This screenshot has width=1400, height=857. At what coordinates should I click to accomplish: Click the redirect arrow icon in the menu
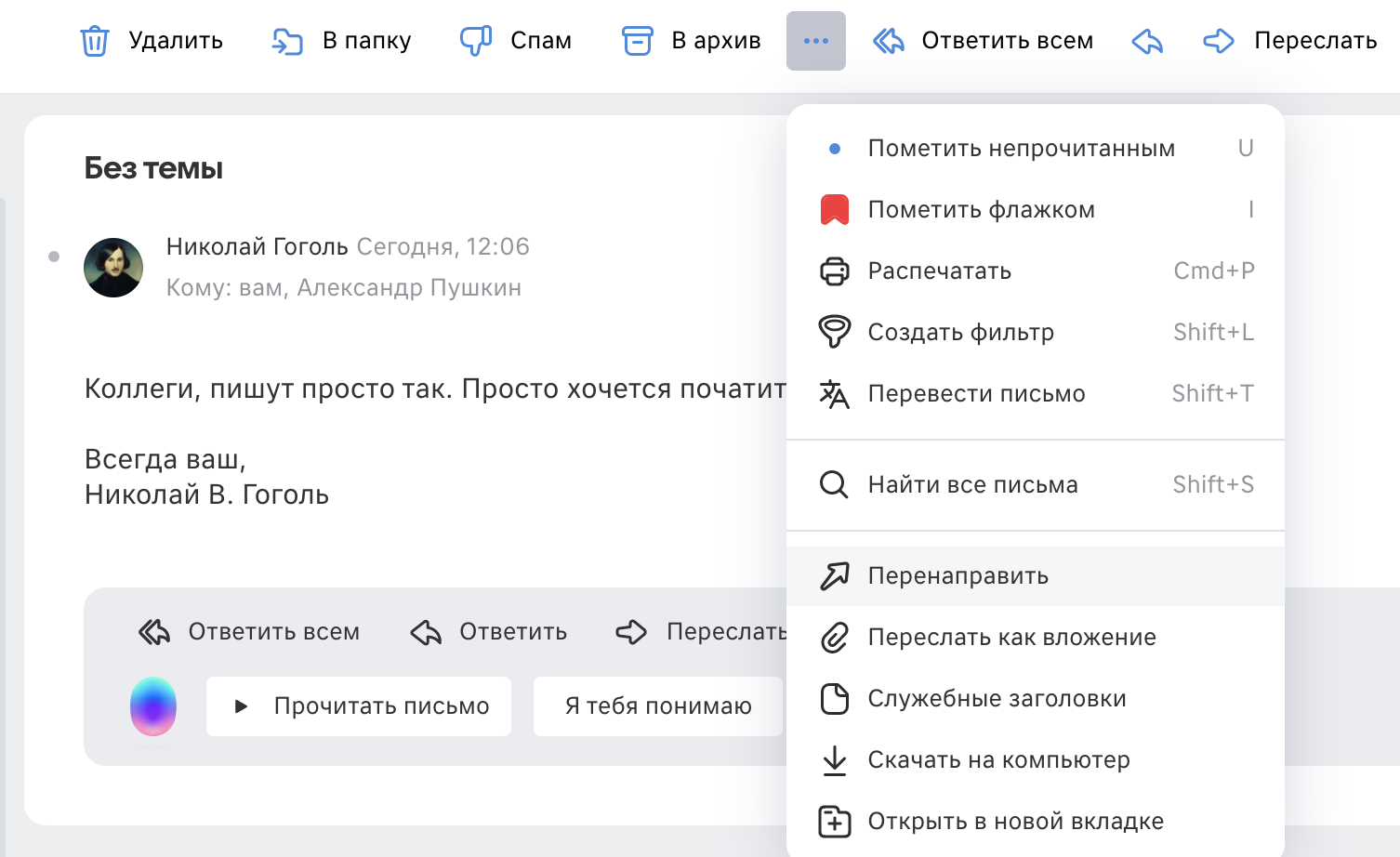click(x=835, y=576)
